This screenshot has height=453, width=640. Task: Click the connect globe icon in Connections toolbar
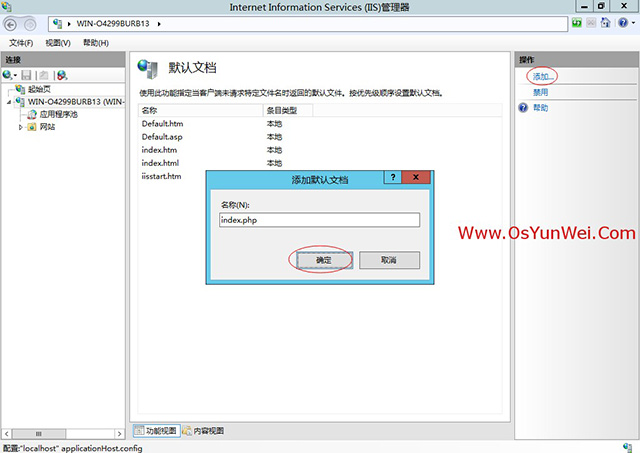9,75
